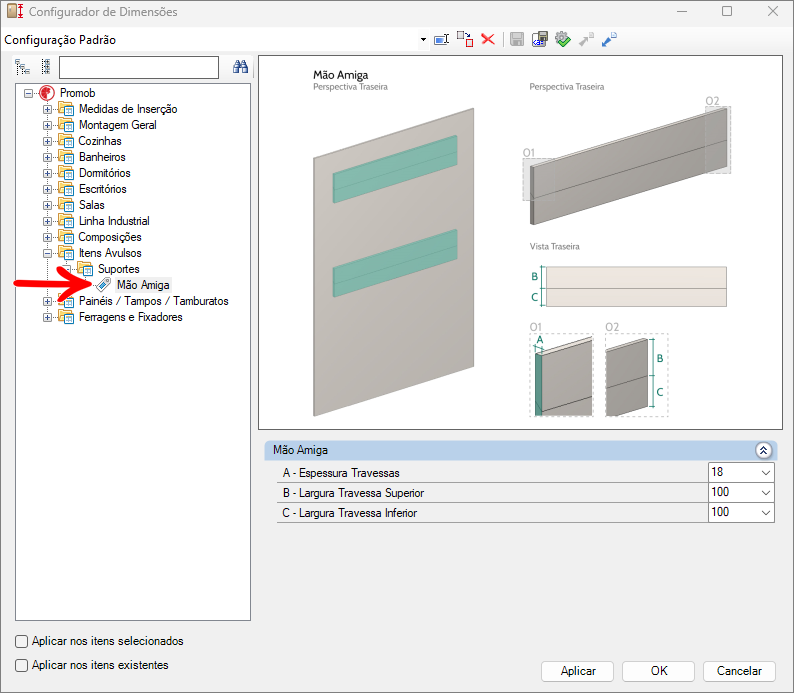Click the duplicate configuration icon
Screen dimensions: 794x693
465,39
